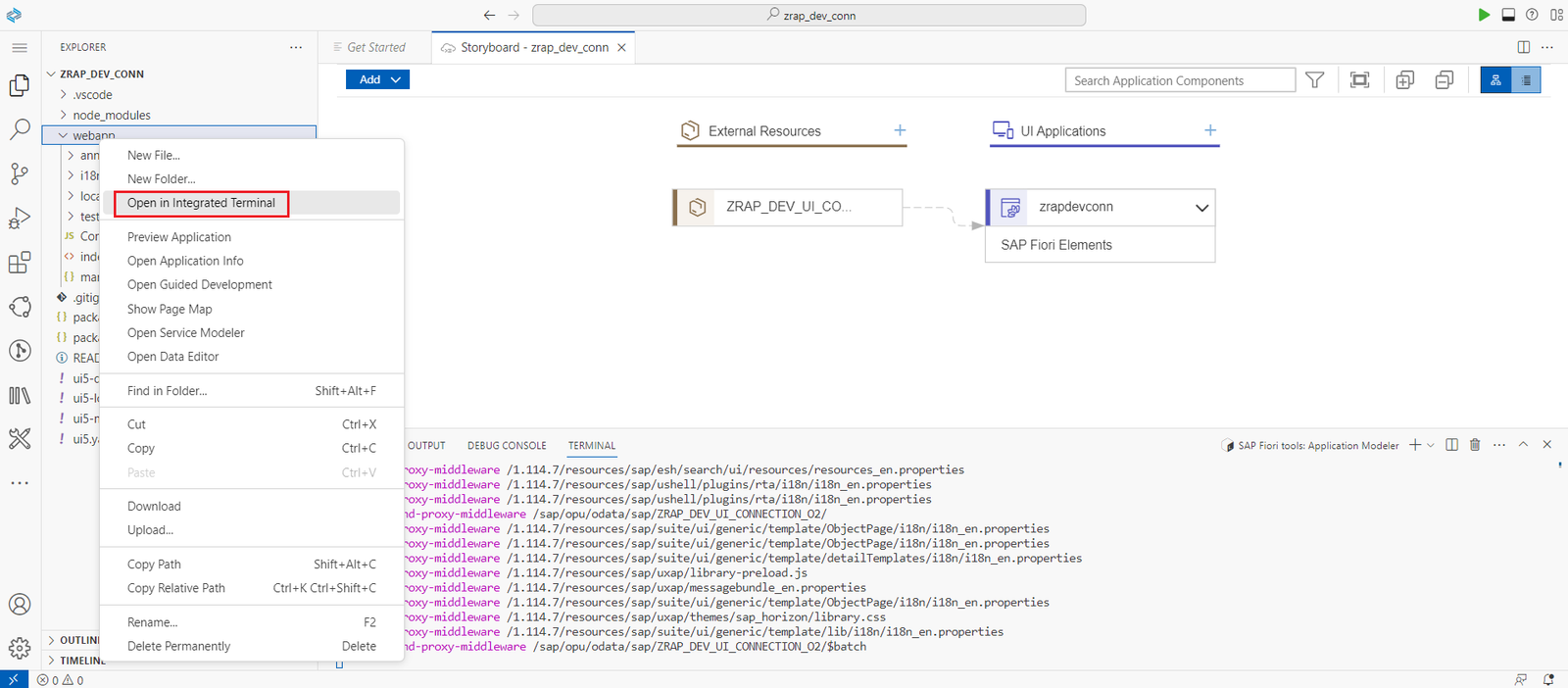The image size is (1568, 688).
Task: Open errors and warnings status indicator
Action: pos(61,679)
